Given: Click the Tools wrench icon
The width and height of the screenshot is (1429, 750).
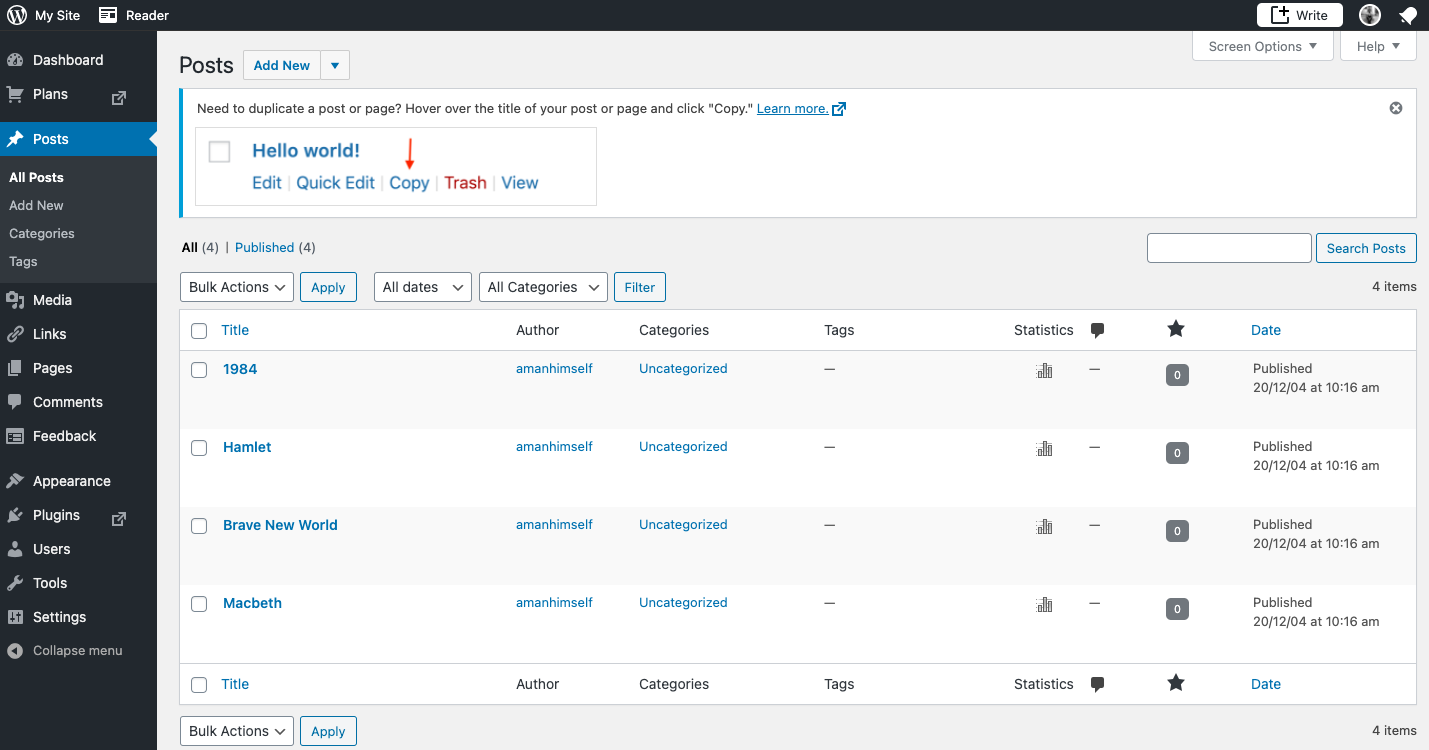Looking at the screenshot, I should (15, 583).
